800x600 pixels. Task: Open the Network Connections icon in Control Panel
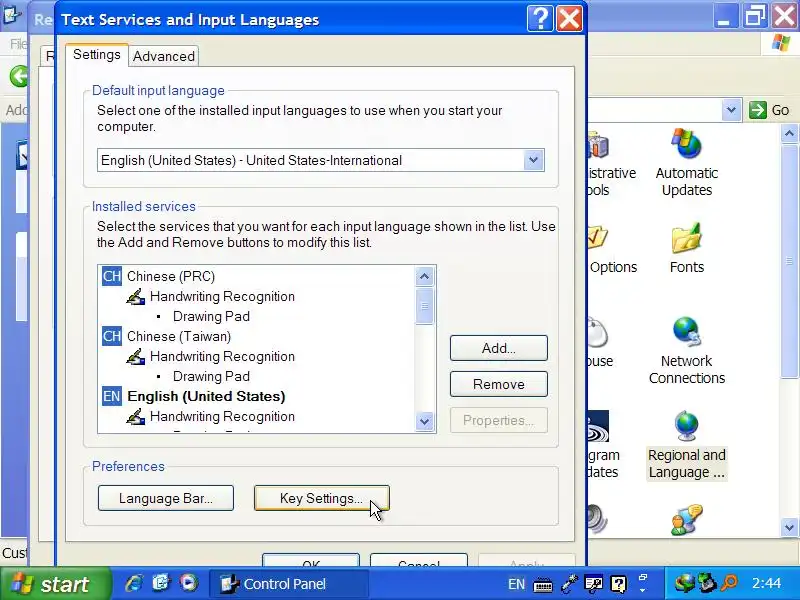click(687, 332)
